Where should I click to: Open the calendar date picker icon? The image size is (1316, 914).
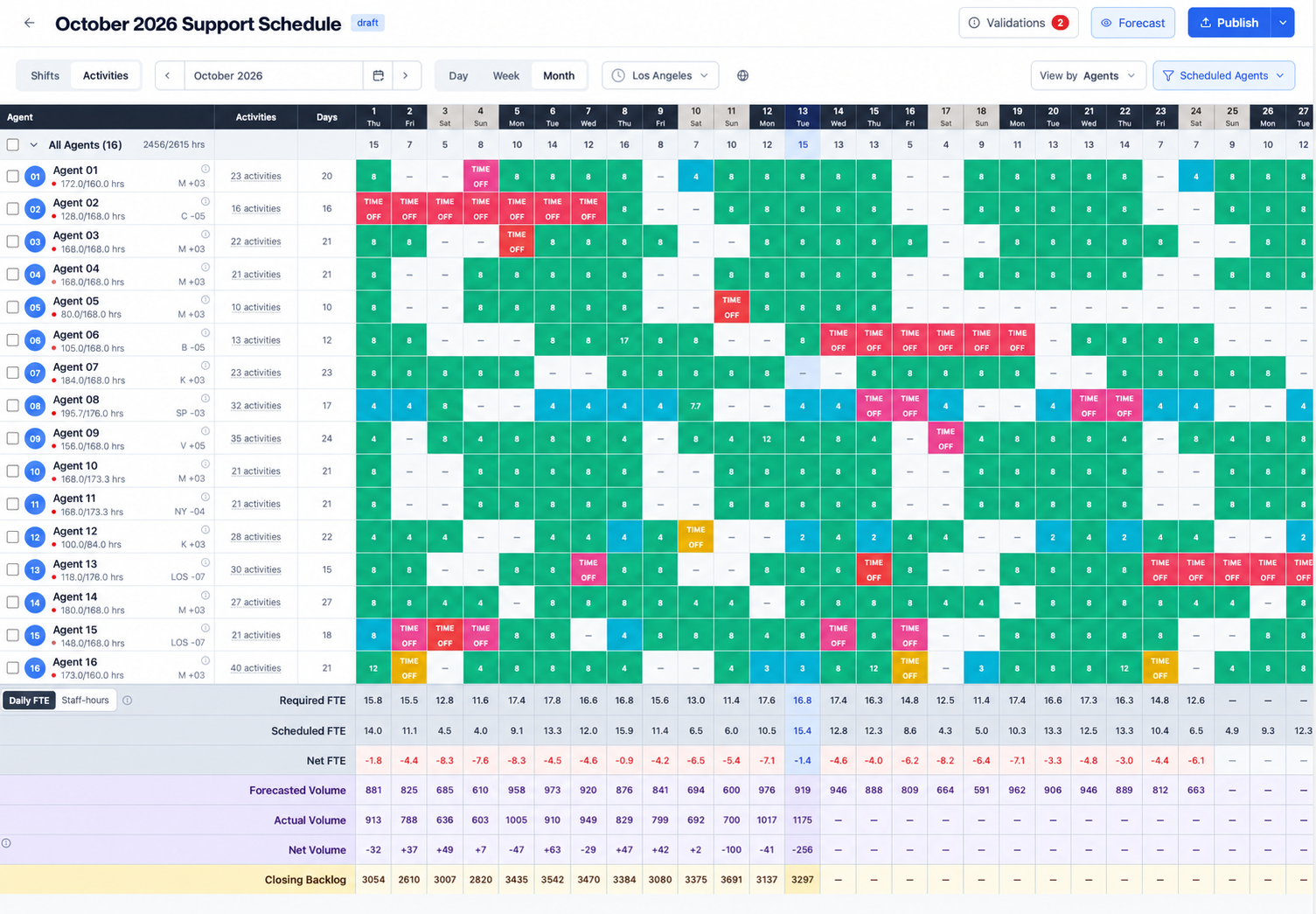[x=378, y=76]
